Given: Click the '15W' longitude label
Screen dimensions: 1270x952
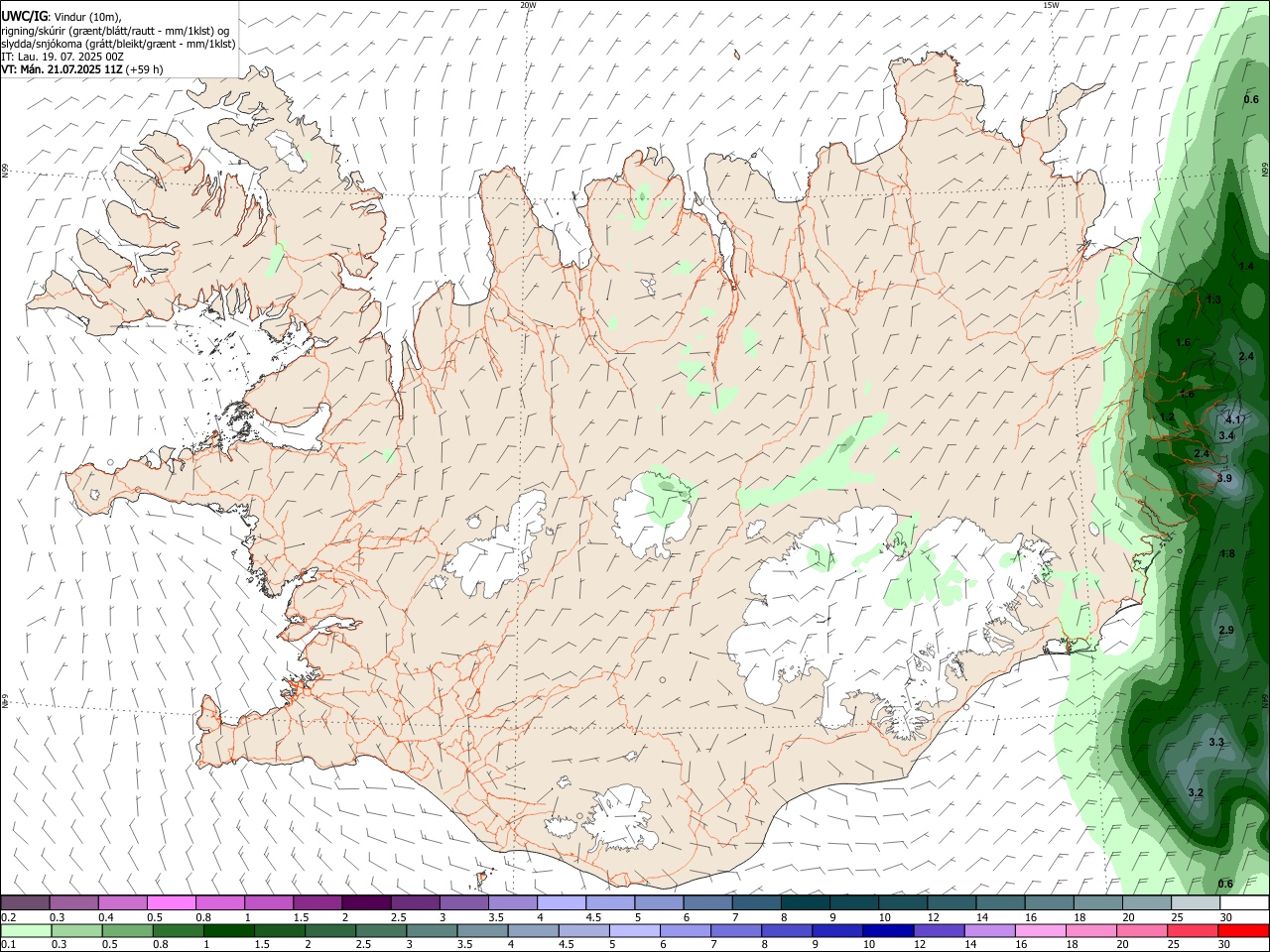Looking at the screenshot, I should [1050, 5].
